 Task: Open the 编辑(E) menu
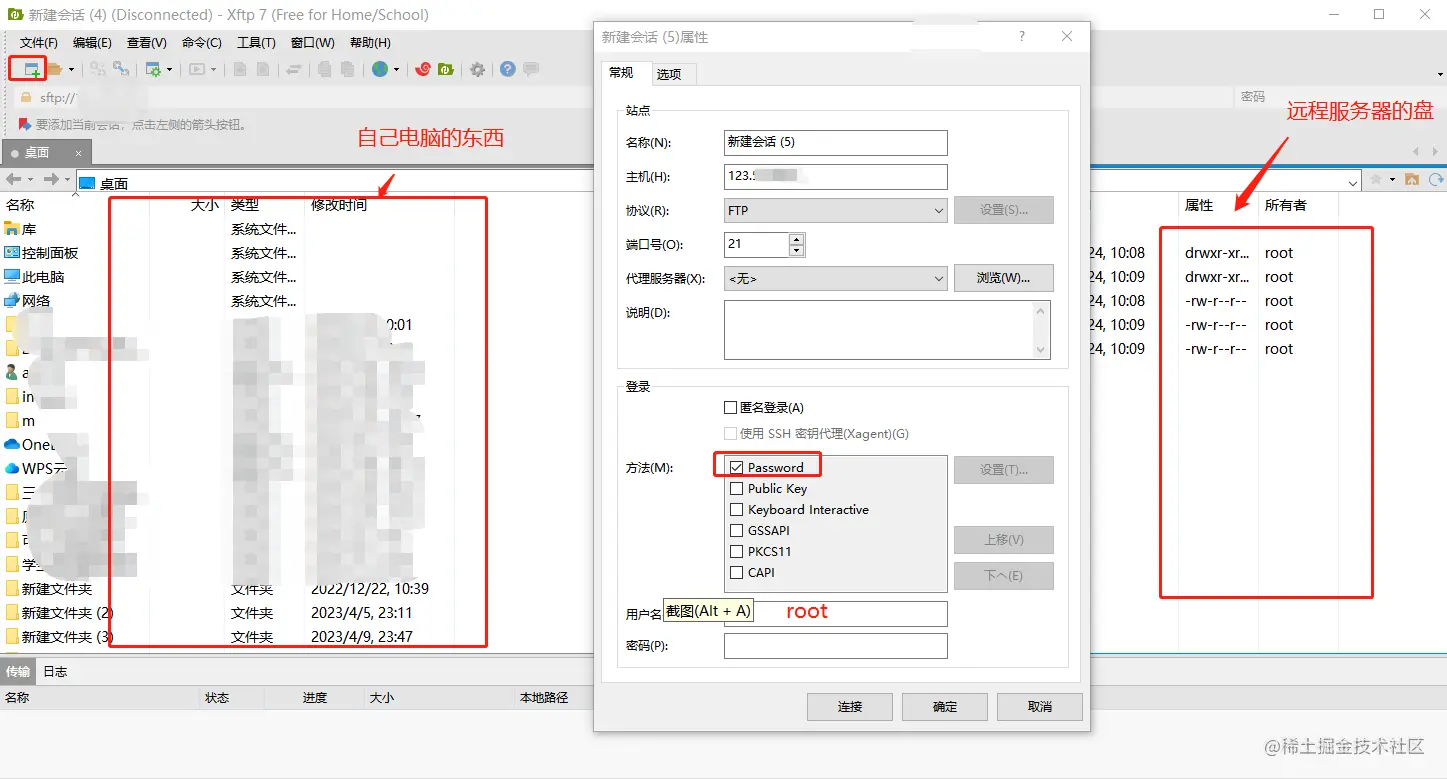[x=92, y=43]
